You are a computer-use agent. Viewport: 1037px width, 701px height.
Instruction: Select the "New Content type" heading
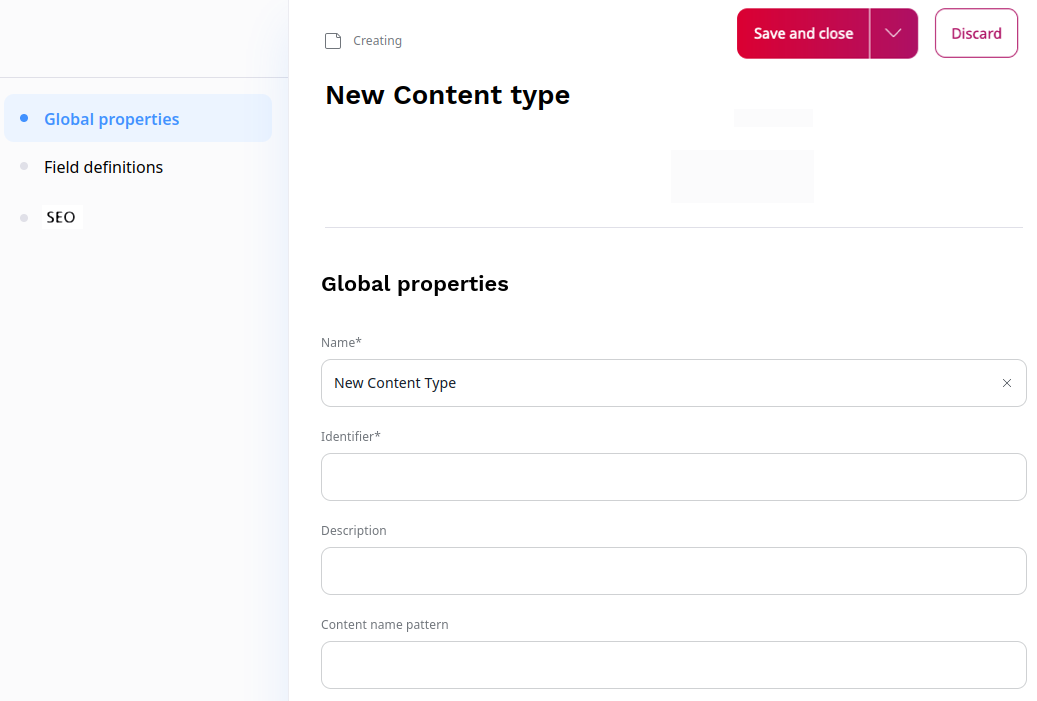(447, 95)
